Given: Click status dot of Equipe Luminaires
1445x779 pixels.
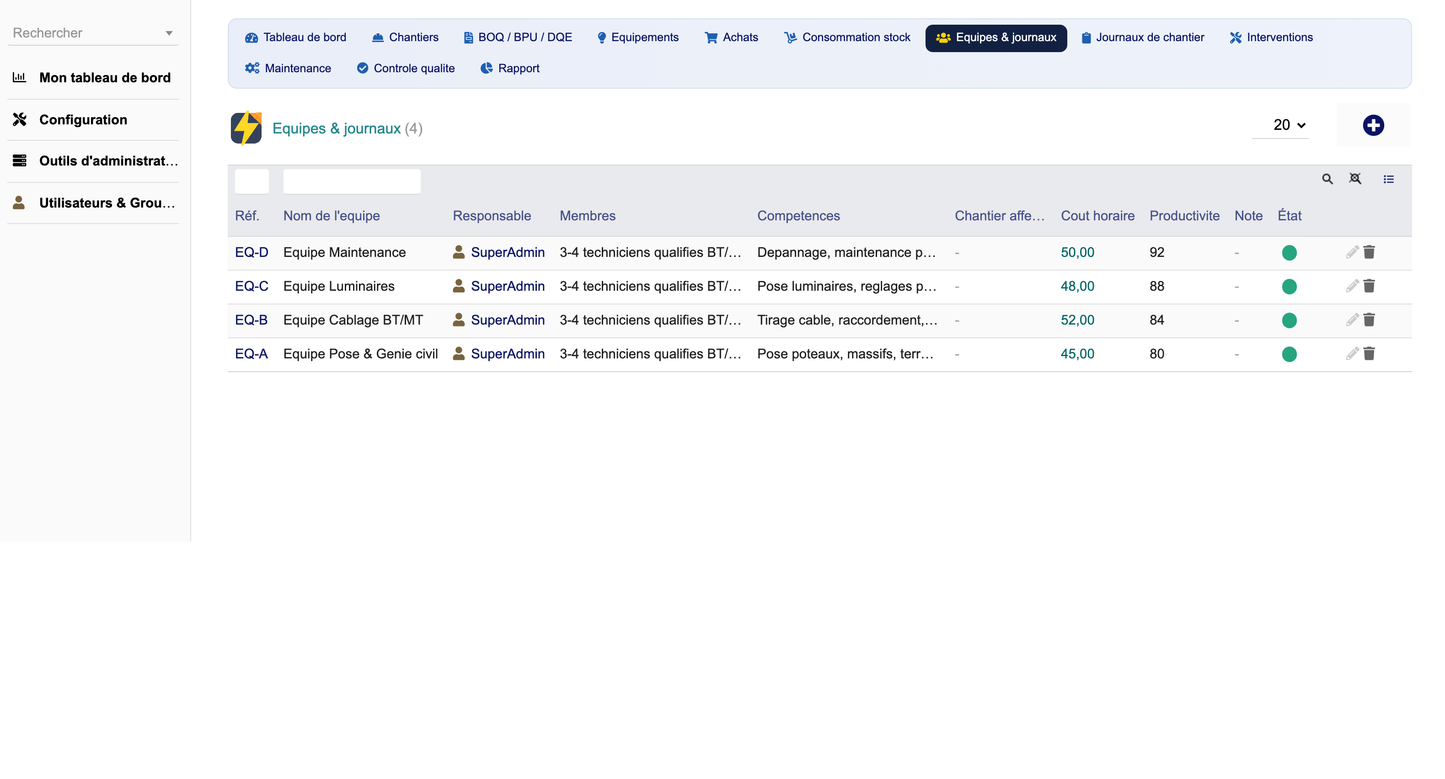Looking at the screenshot, I should [1289, 287].
